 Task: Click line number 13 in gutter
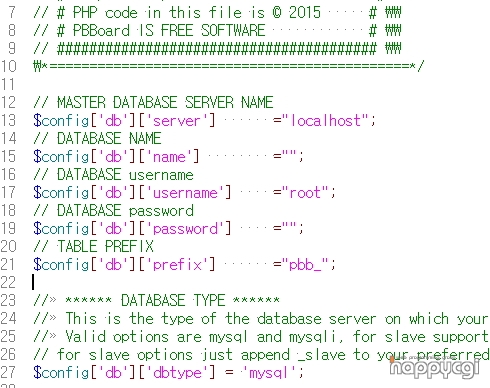(x=8, y=120)
